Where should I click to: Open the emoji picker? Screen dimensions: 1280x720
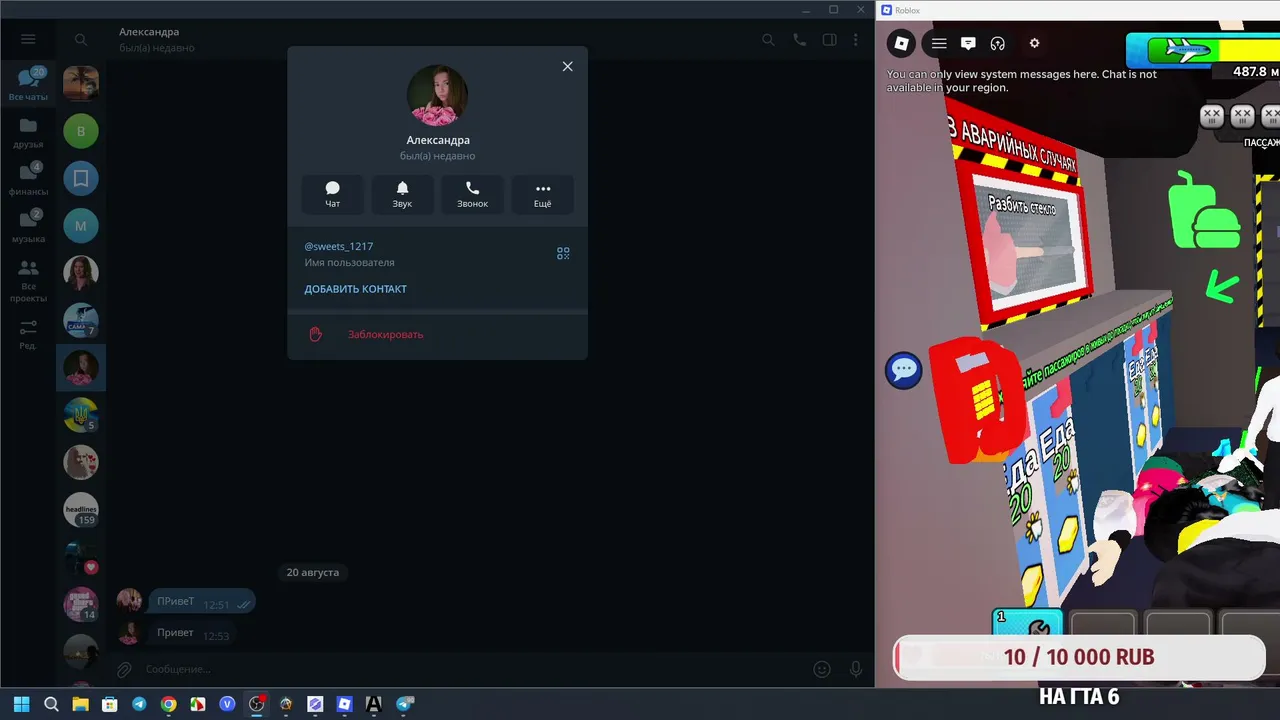[822, 669]
